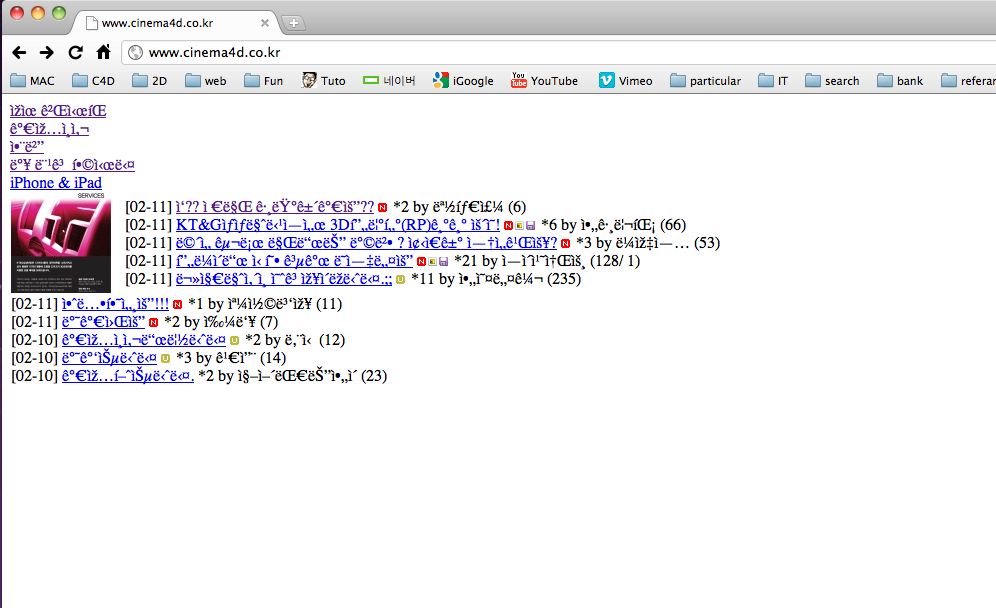The image size is (996, 608).
Task: Click the red N icon on the (7) post
Action: click(x=153, y=323)
